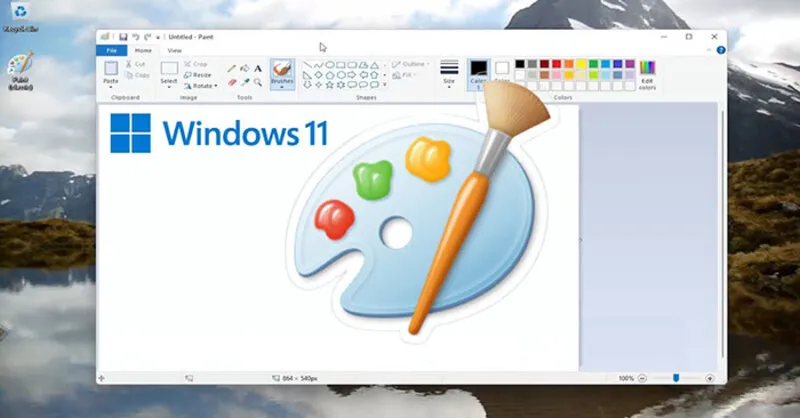This screenshot has height=418, width=800.
Task: Choose the Fill with color bucket
Action: point(245,69)
